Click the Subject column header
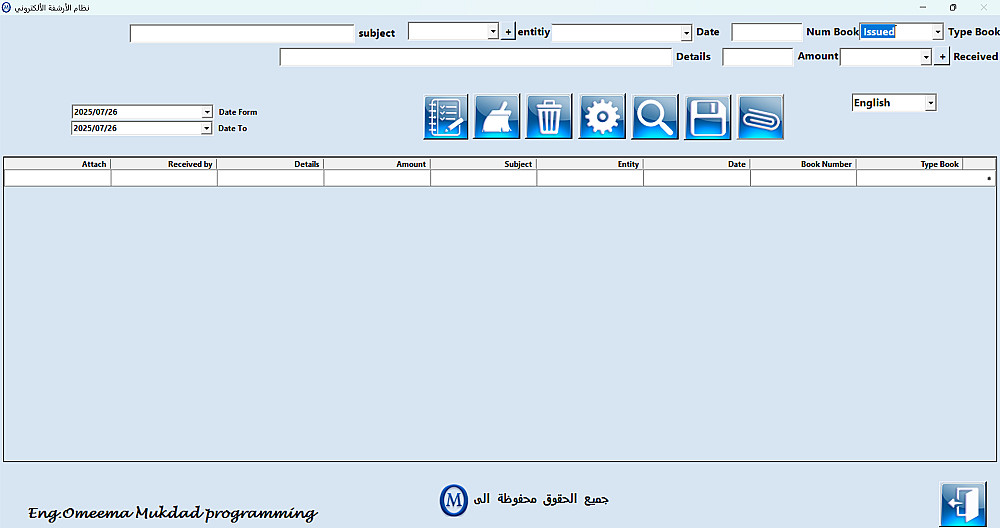This screenshot has height=528, width=1000. (x=483, y=164)
